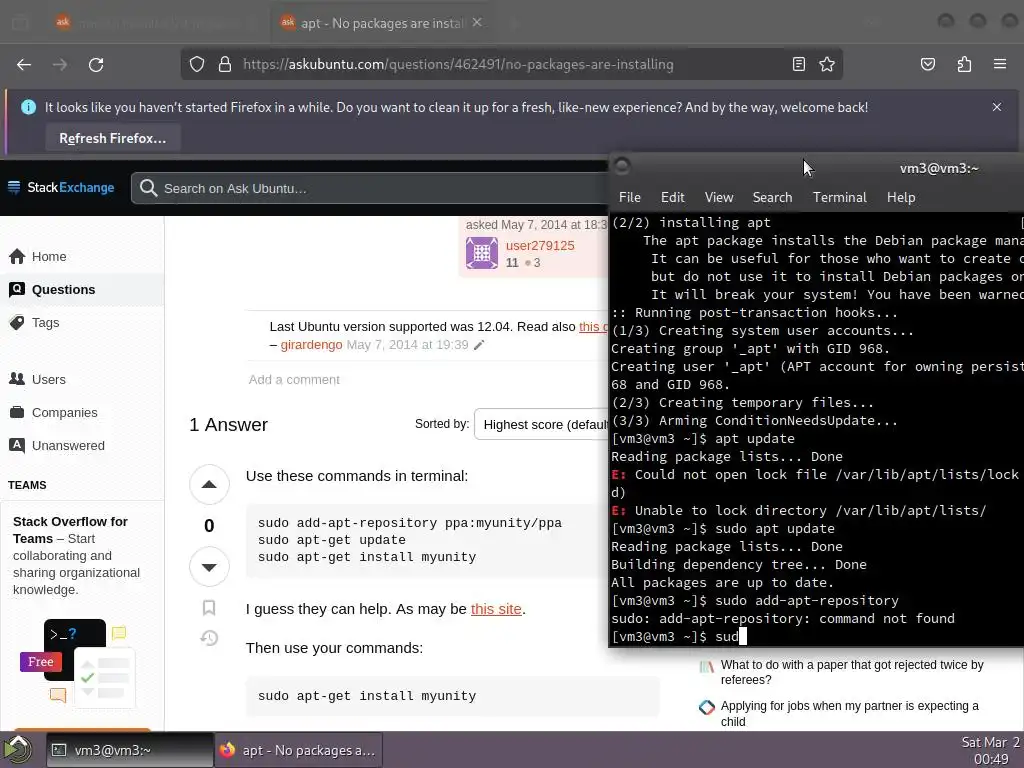Show answer activity history icon
The height and width of the screenshot is (768, 1024).
209,638
